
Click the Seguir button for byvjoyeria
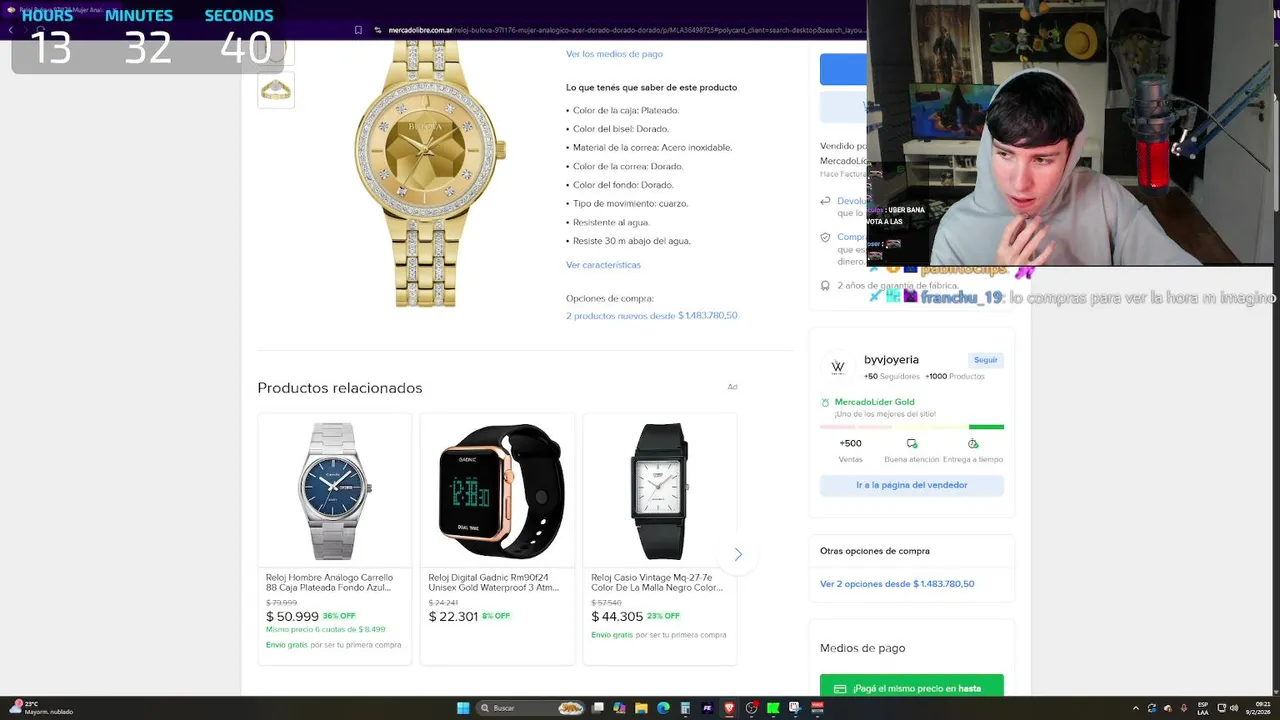[986, 360]
